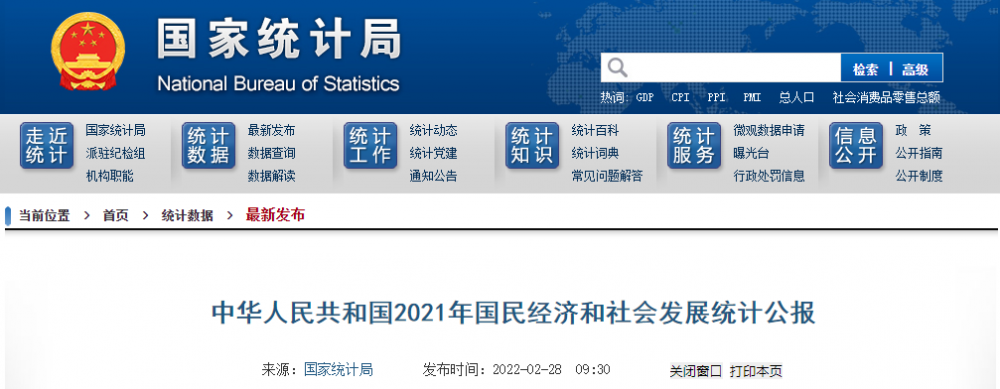Viewport: 1000px width, 389px height.
Task: Open the 走近统计 blue tile
Action: pyautogui.click(x=47, y=145)
